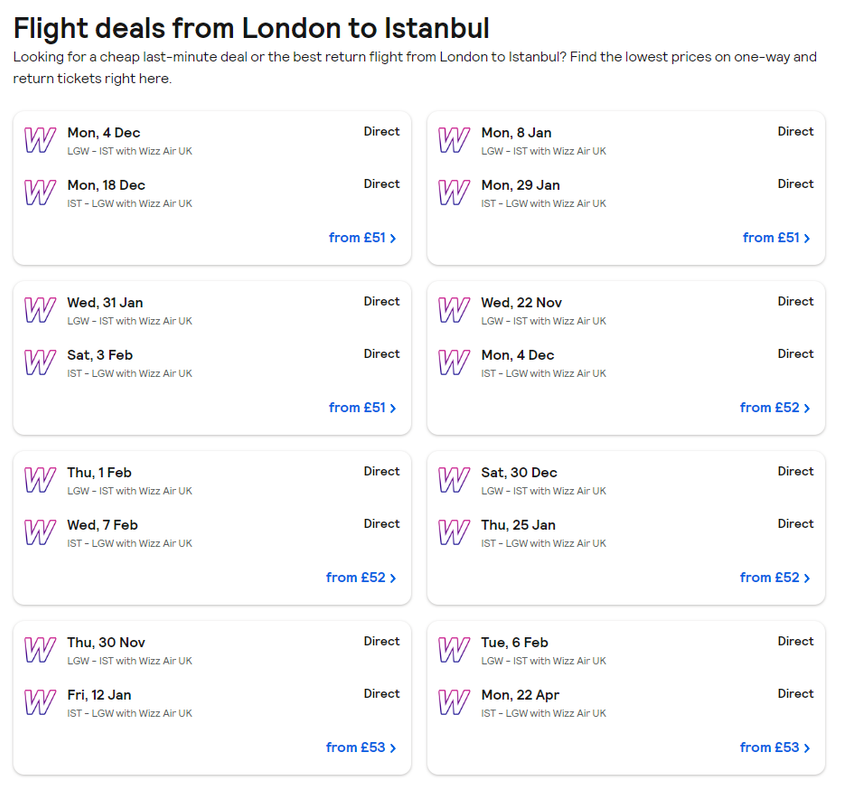Open the £53 deal for 6 Feb–22 Apr
The width and height of the screenshot is (853, 790).
pyautogui.click(x=775, y=748)
